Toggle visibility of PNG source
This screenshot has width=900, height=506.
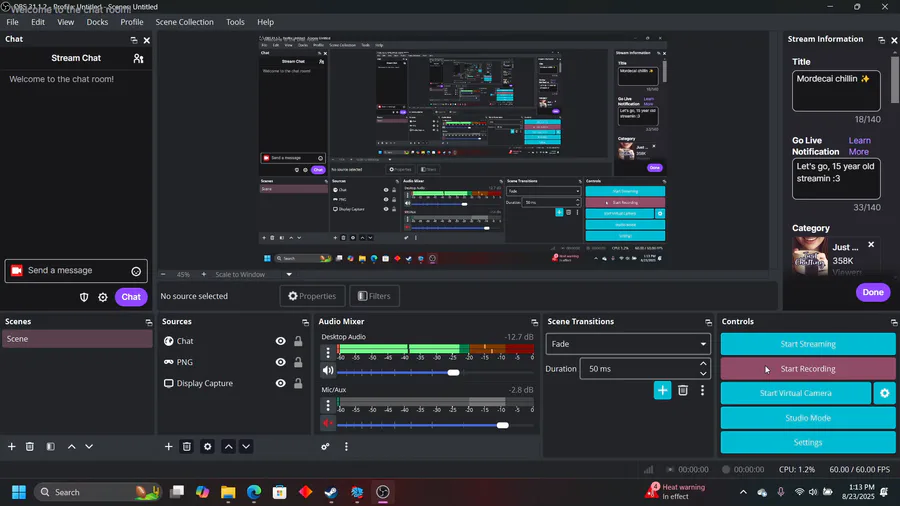tap(280, 362)
